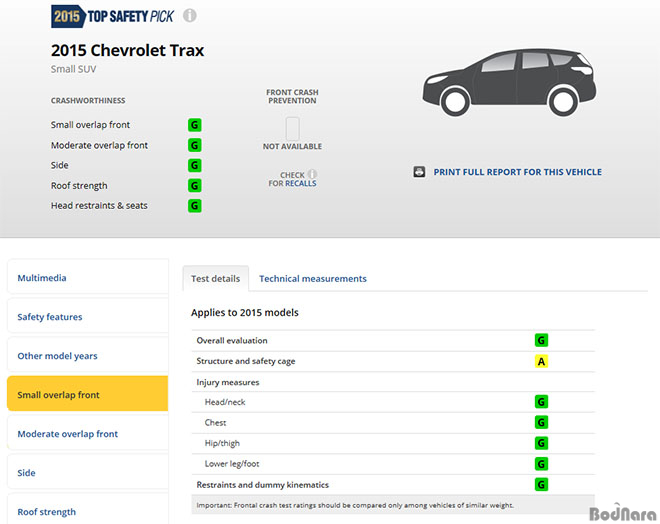Open the Safety features sidebar section

point(88,317)
